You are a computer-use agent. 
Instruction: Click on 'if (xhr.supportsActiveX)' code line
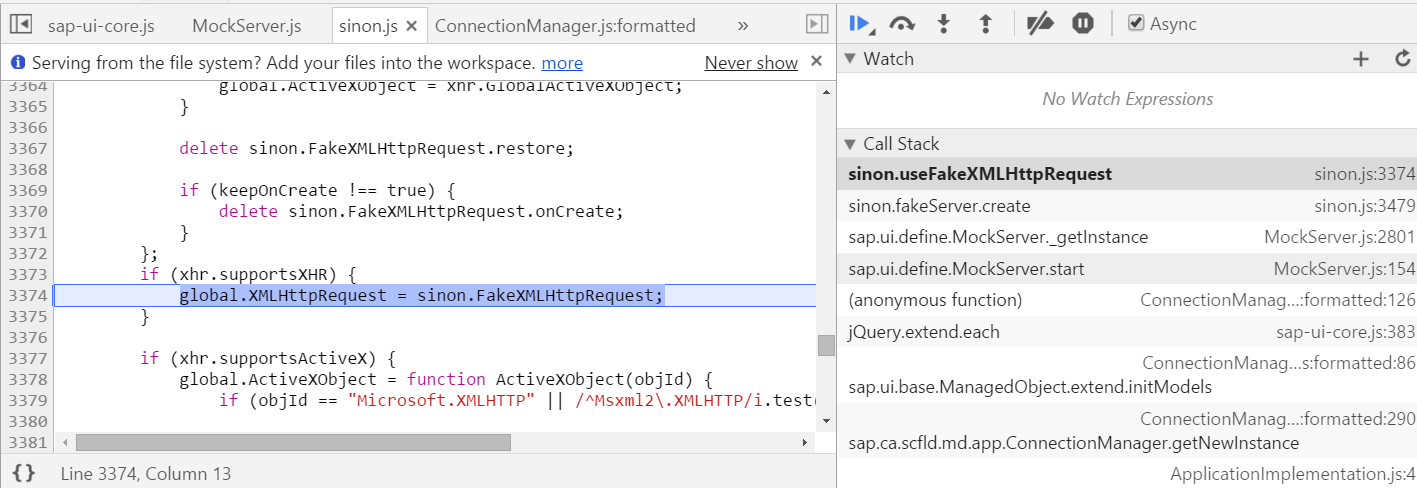click(x=269, y=359)
